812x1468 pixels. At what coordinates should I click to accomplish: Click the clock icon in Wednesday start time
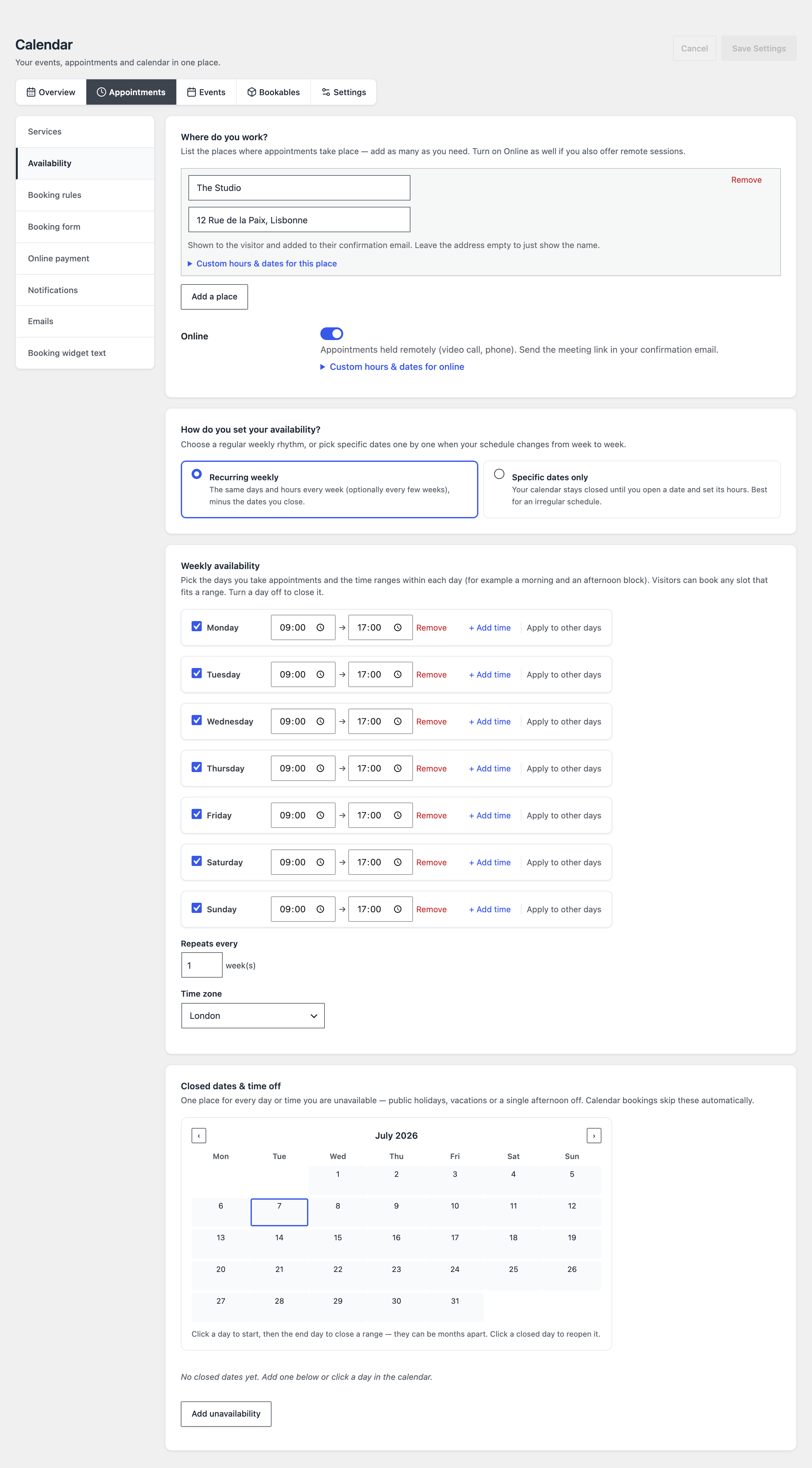[320, 721]
